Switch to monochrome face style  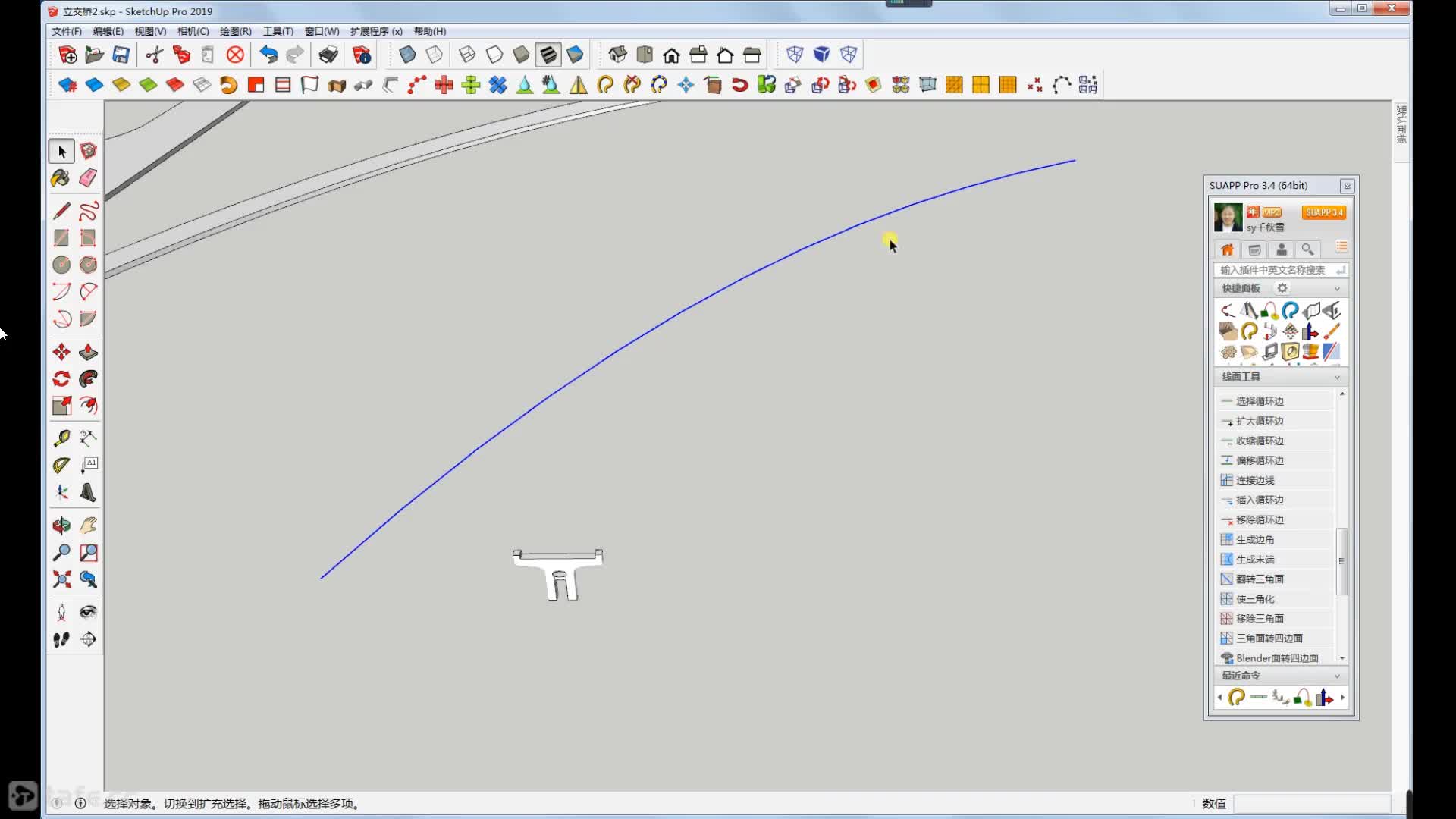[576, 55]
